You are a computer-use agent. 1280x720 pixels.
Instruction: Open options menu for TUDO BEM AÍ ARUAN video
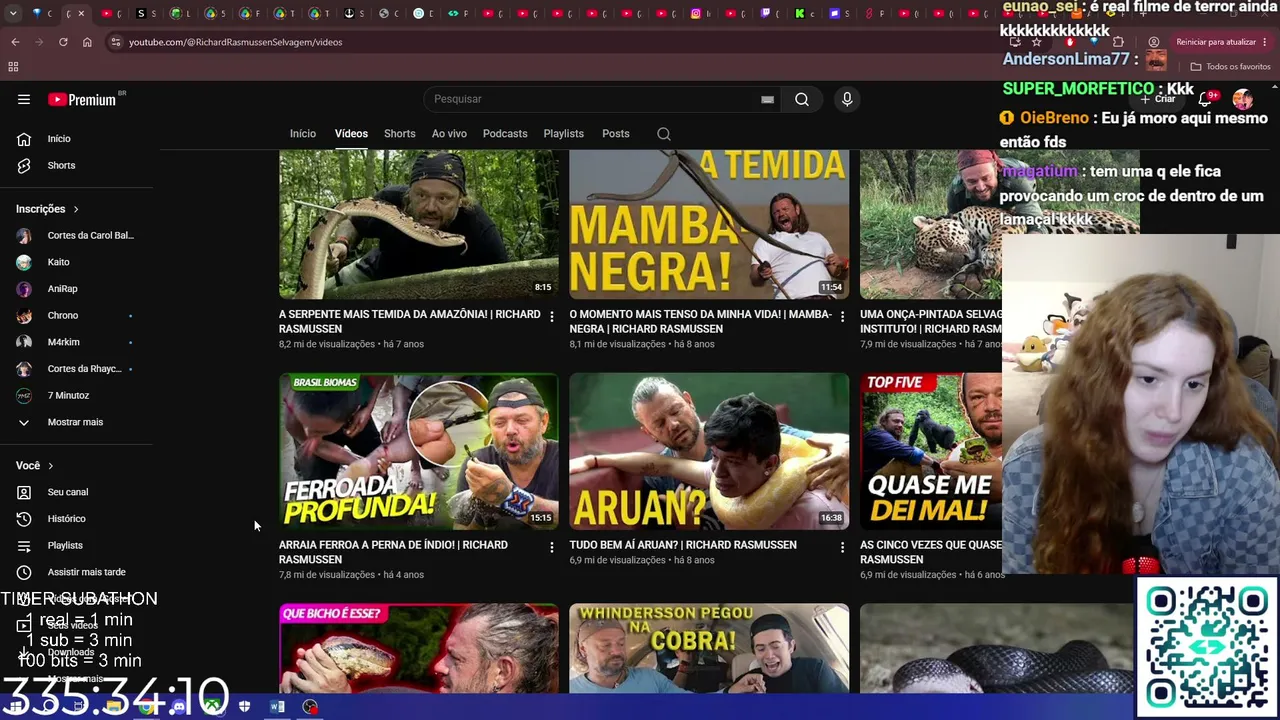(842, 548)
